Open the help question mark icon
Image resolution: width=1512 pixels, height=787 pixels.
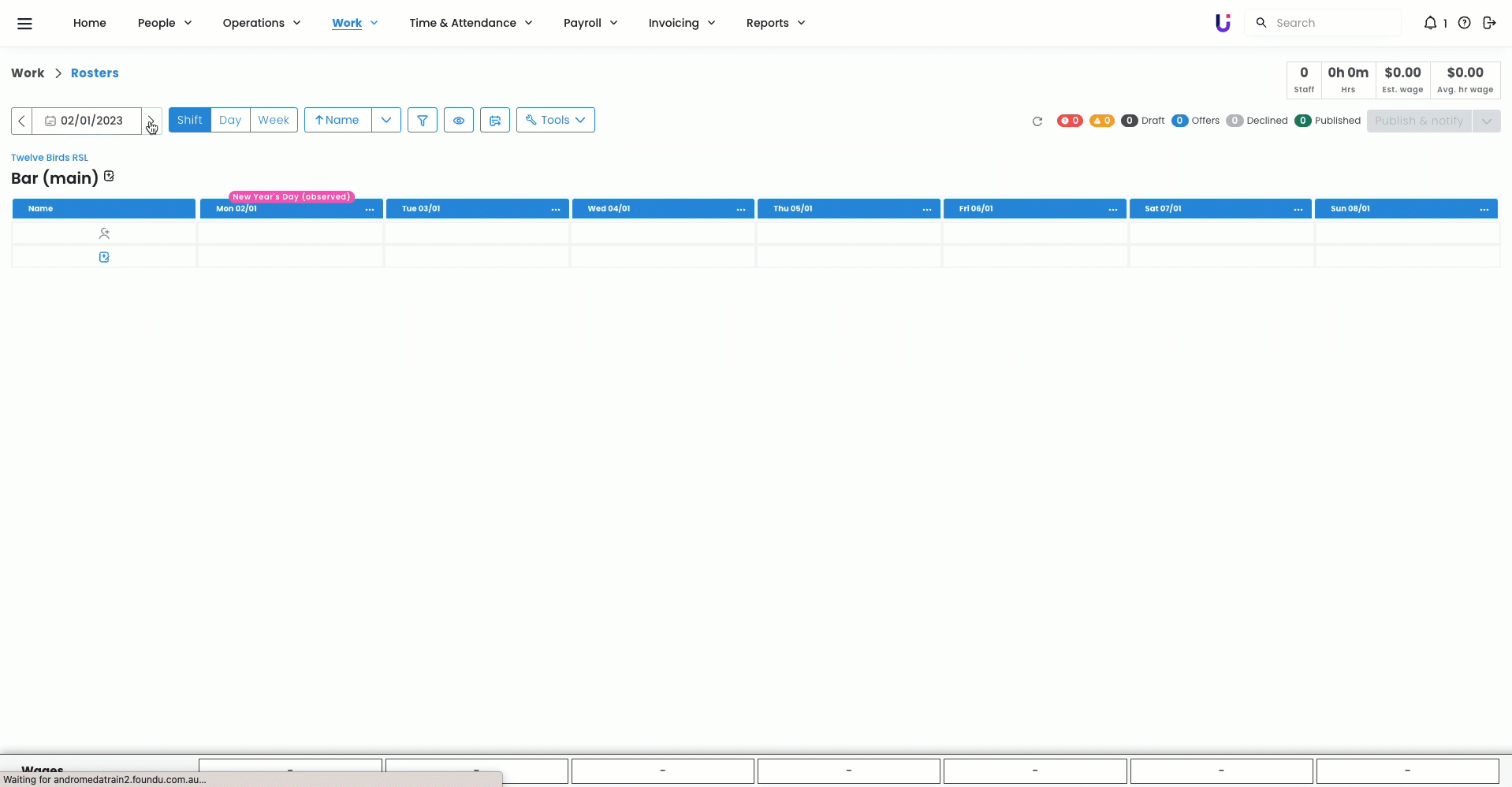coord(1464,23)
